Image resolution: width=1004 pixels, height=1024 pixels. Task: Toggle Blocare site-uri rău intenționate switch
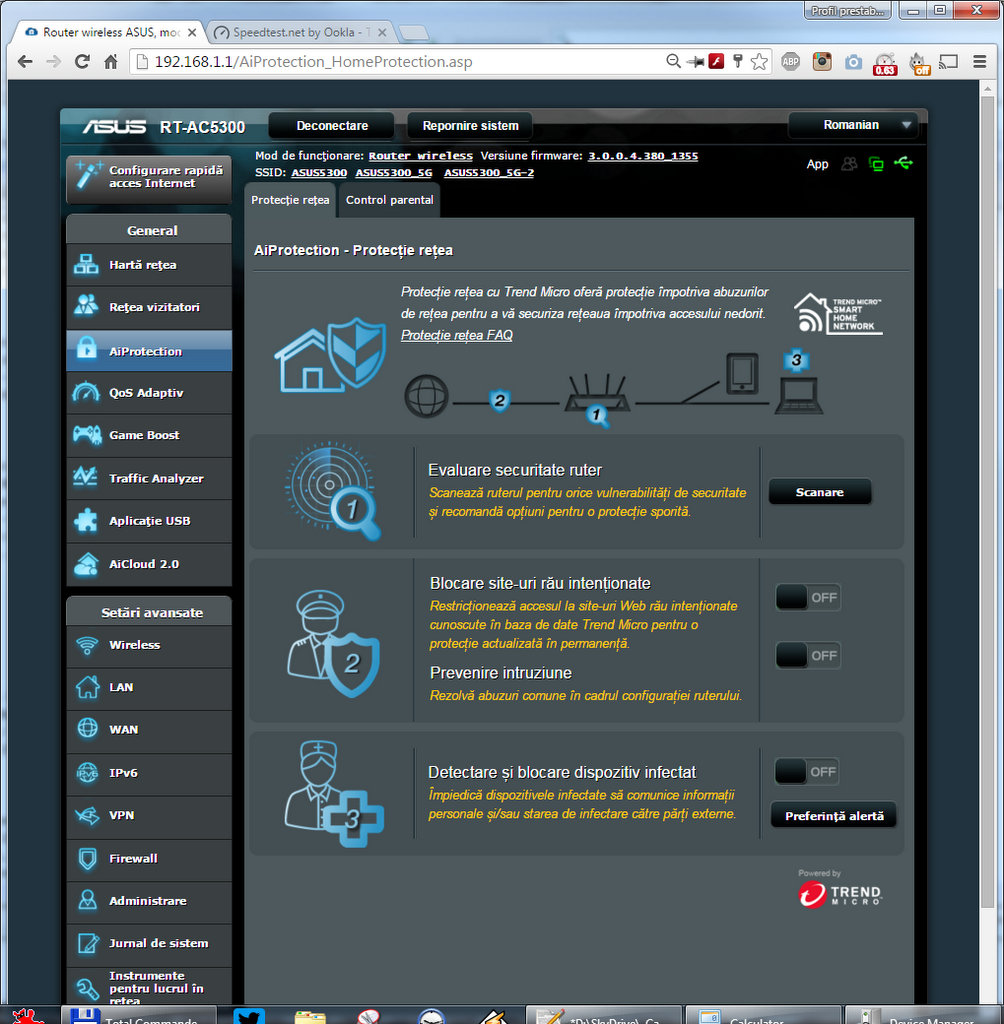pyautogui.click(x=807, y=598)
